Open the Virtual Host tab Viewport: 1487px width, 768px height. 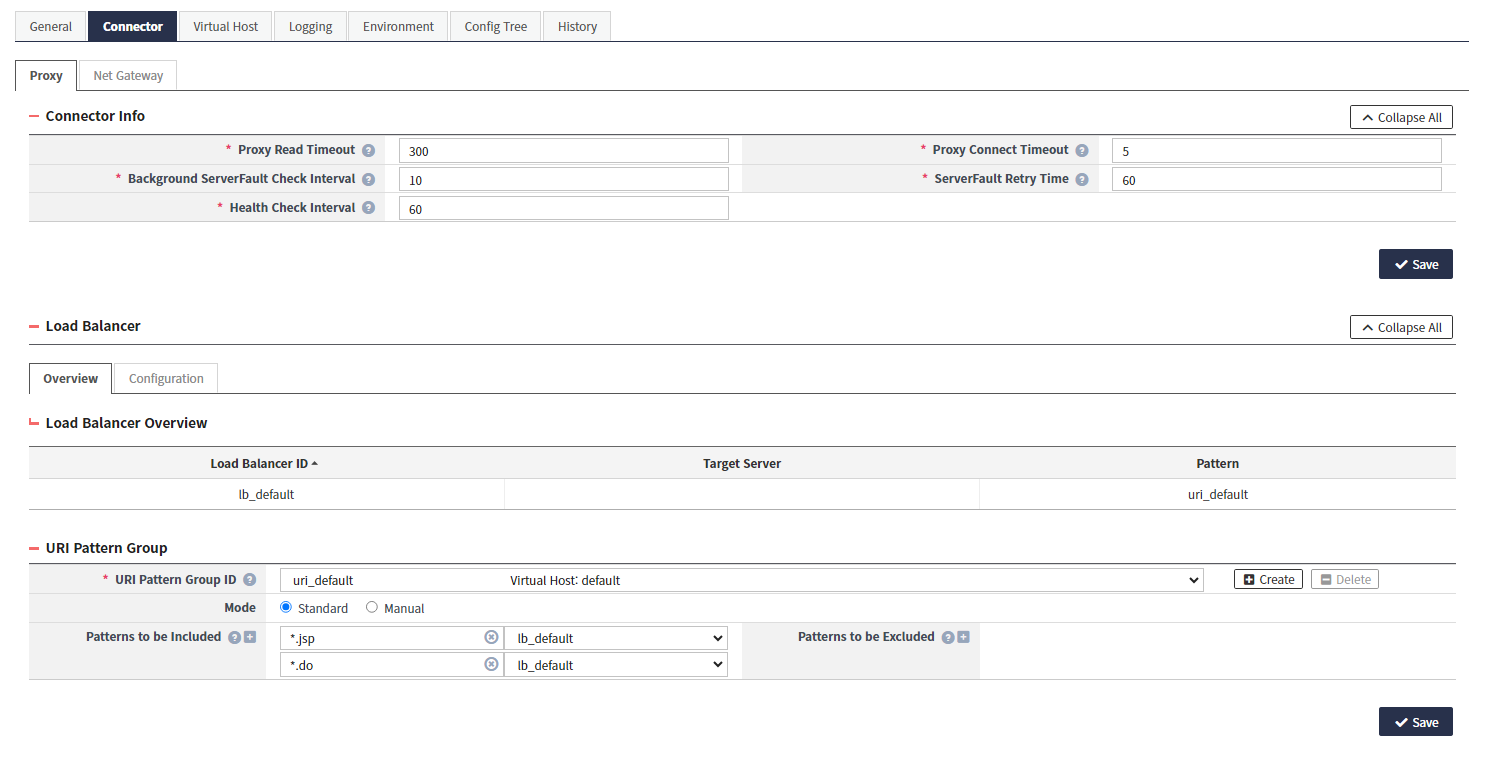[x=224, y=25]
